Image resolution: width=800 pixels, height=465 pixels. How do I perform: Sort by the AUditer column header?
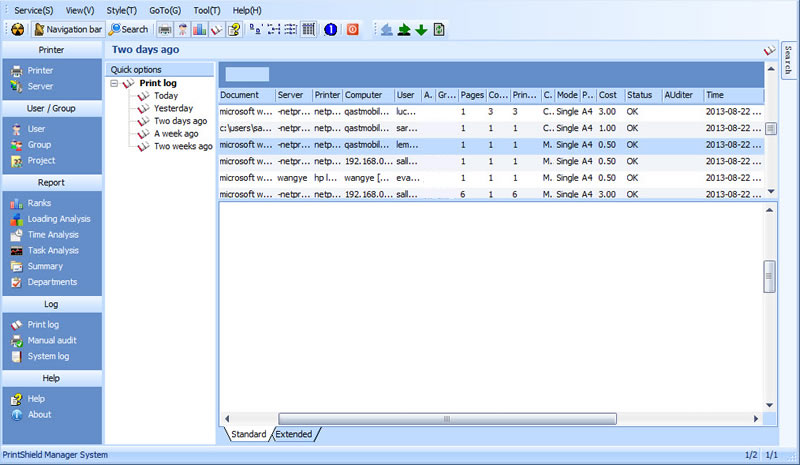(x=683, y=95)
